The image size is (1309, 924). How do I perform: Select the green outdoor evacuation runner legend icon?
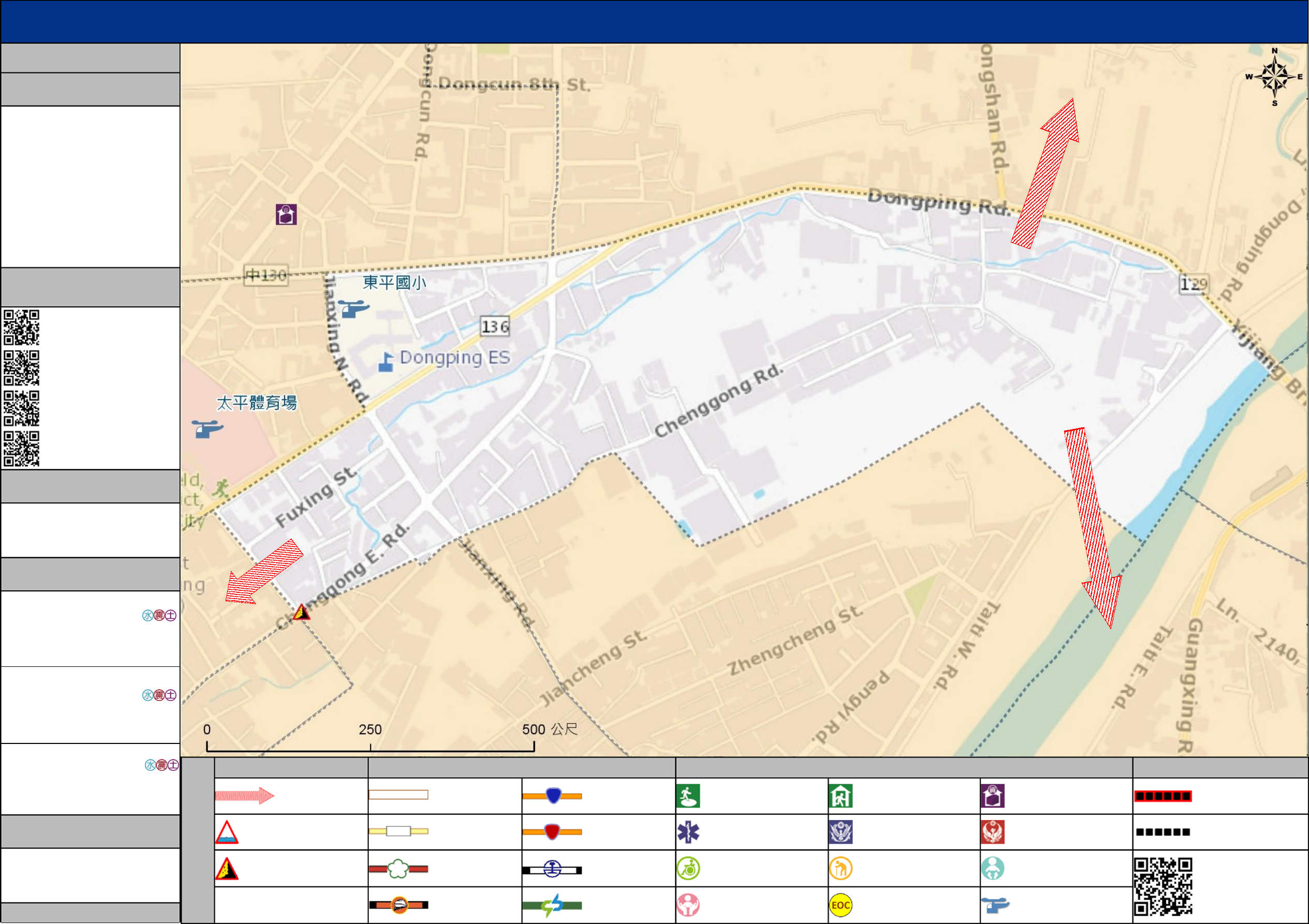(688, 796)
